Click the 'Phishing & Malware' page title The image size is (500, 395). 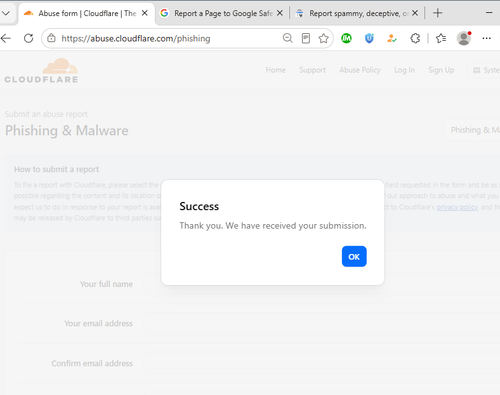coord(67,130)
